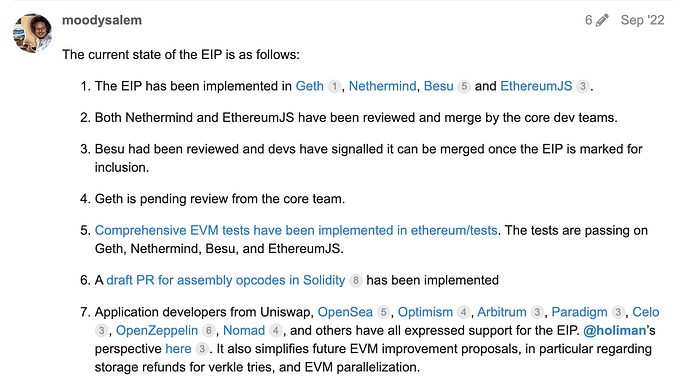
Task: Follow the 'here' perspective link
Action: tap(178, 349)
